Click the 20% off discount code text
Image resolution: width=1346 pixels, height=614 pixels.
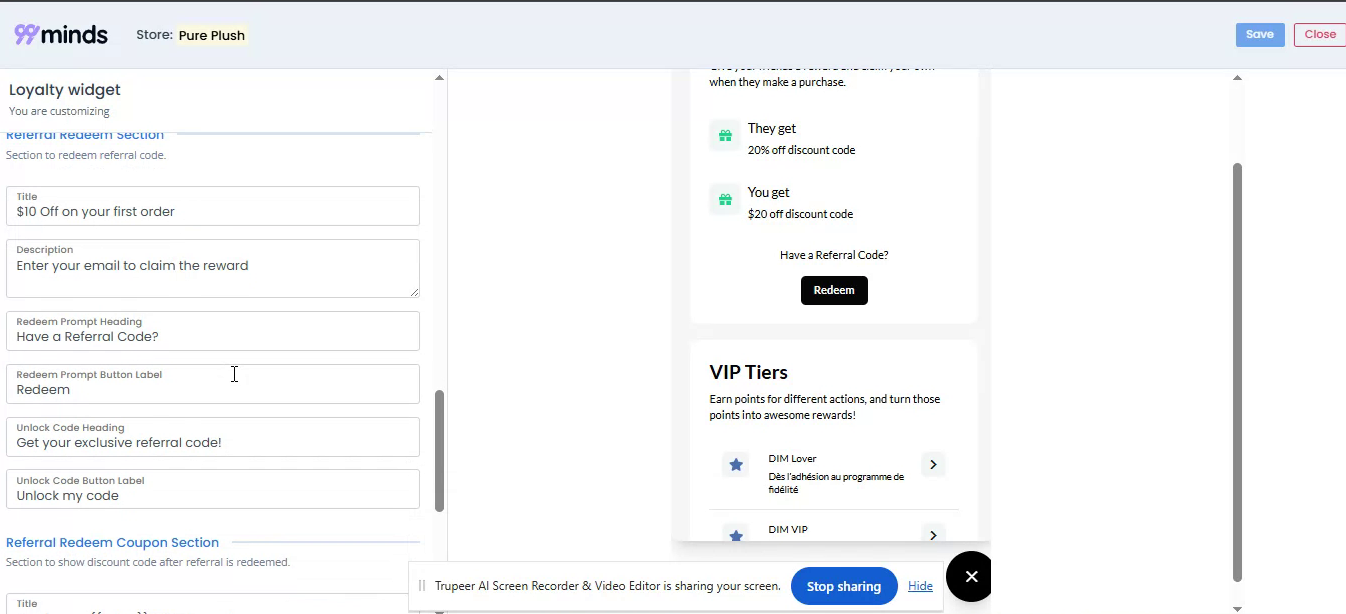pyautogui.click(x=801, y=150)
